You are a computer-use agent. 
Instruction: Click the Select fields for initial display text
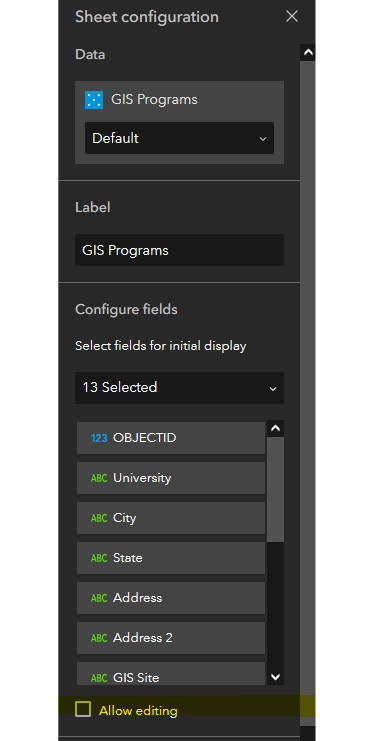pyautogui.click(x=161, y=346)
